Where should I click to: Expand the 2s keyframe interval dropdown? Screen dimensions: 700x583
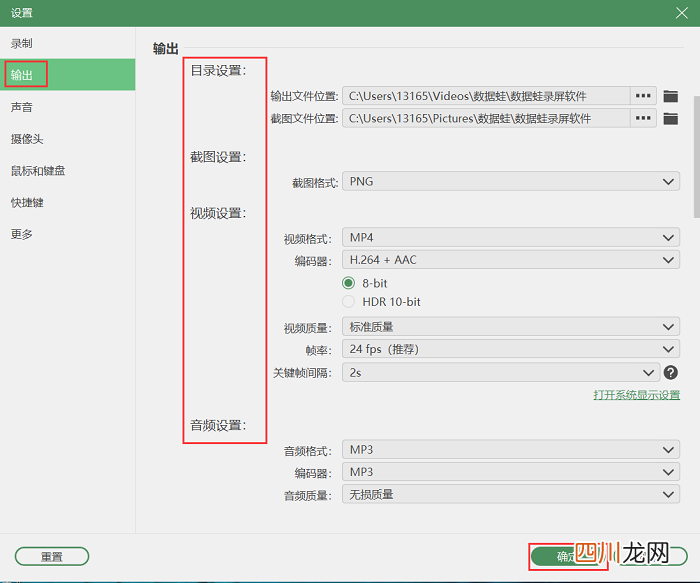(x=501, y=372)
